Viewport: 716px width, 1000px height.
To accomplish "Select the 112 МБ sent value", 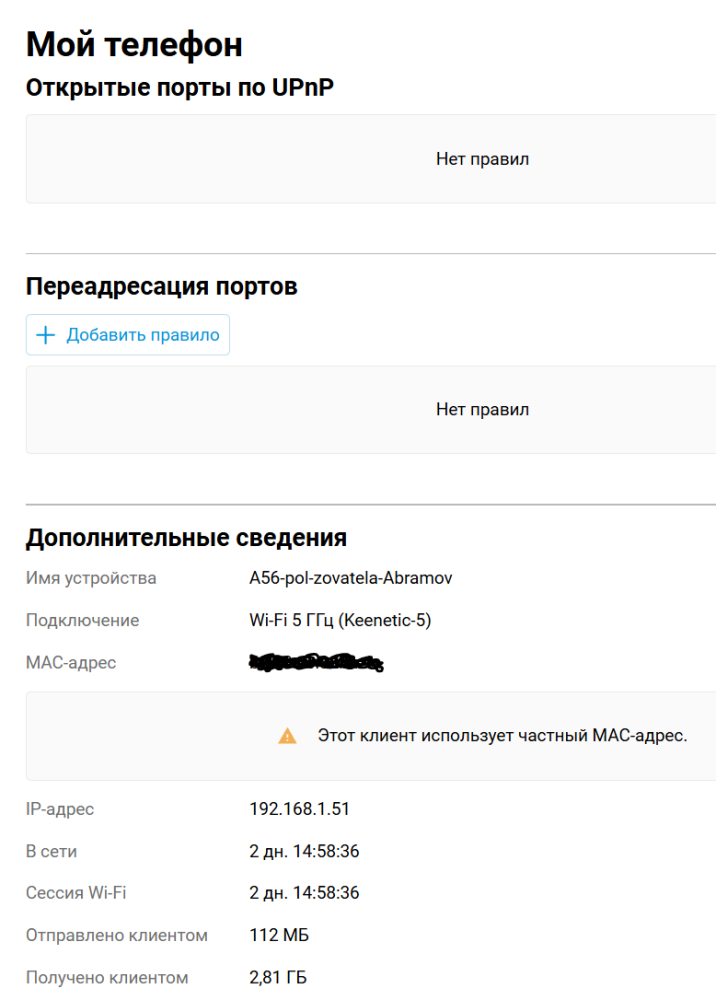I will click(279, 936).
